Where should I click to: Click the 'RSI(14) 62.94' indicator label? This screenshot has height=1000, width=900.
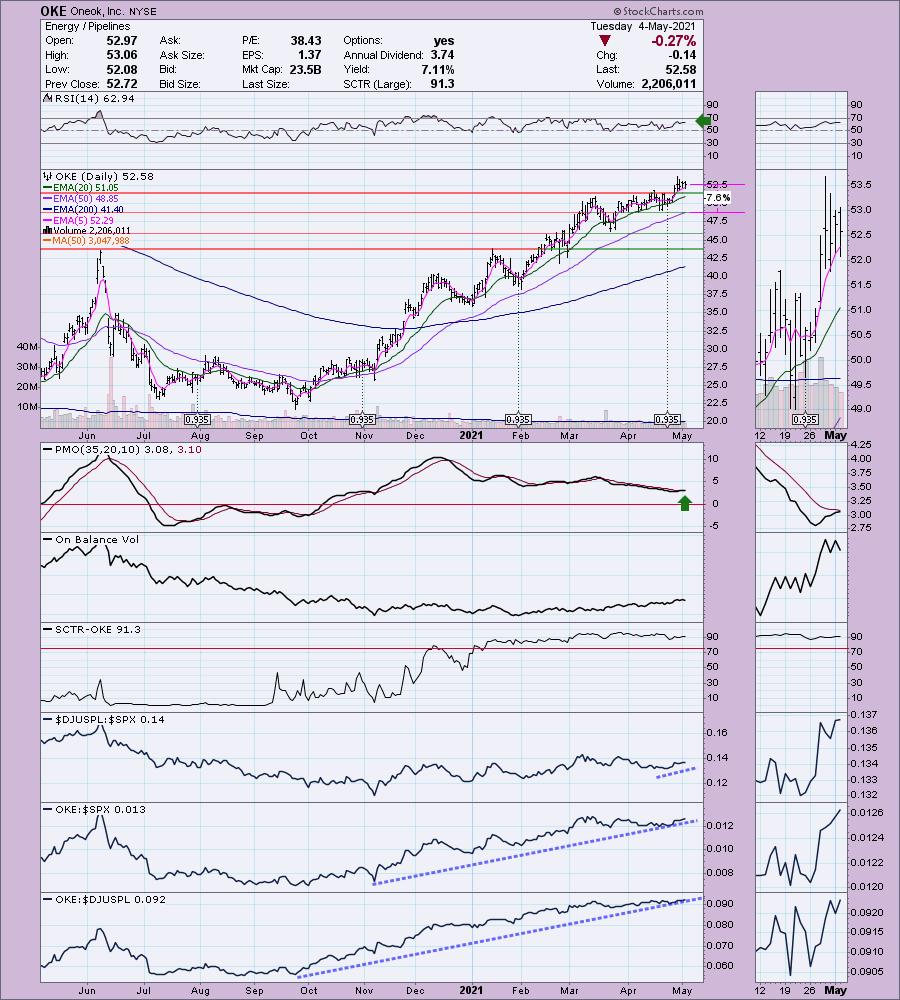[x=94, y=98]
